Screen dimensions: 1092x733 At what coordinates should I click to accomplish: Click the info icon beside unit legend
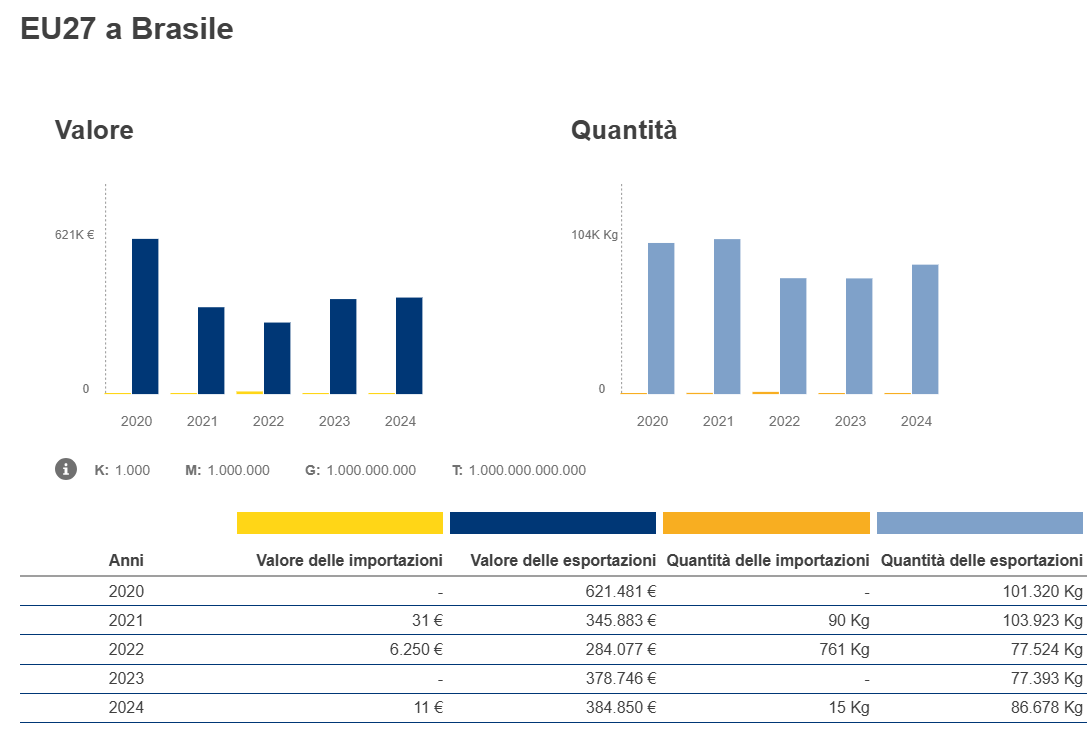point(66,469)
